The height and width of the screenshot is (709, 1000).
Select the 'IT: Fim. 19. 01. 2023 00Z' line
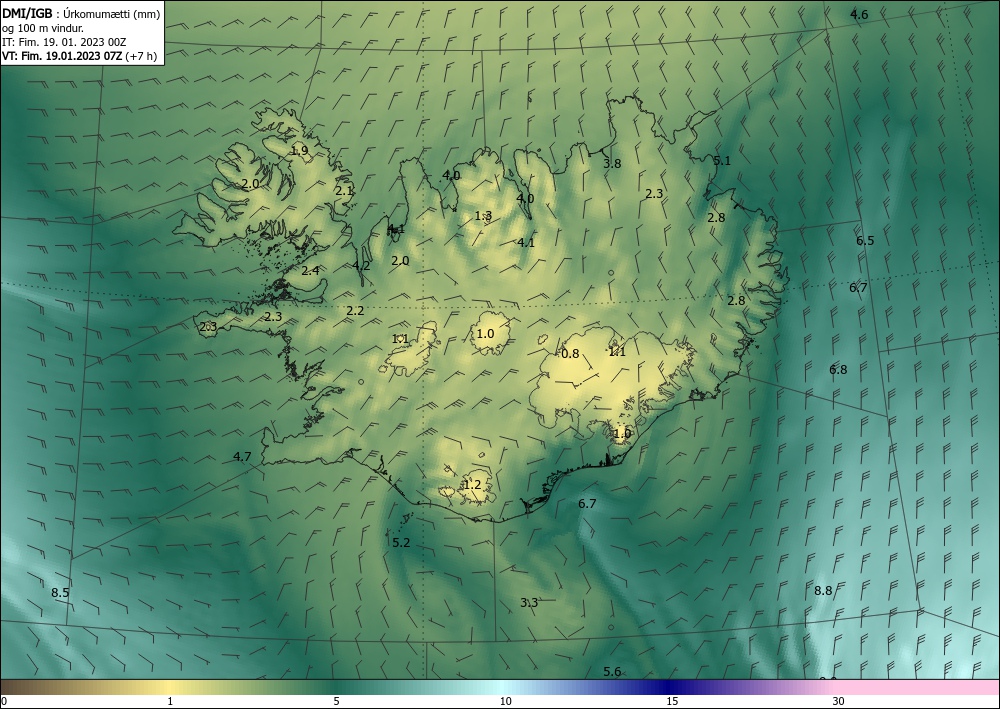coord(64,42)
